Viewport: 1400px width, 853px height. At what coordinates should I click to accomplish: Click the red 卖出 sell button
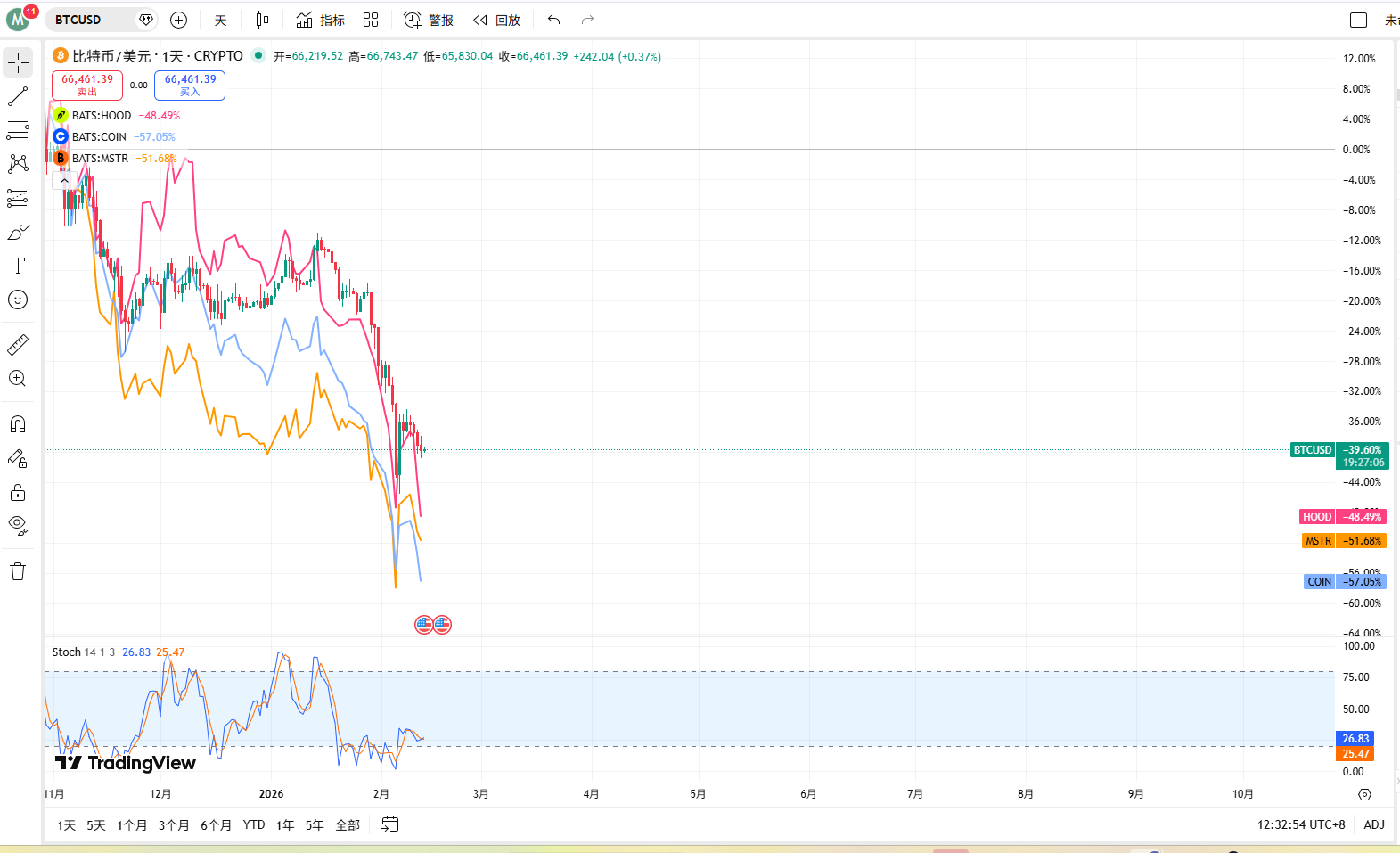coord(87,85)
